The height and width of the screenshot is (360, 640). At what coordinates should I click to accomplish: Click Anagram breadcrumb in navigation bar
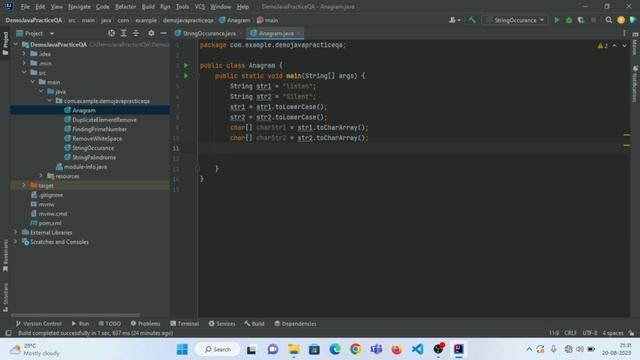click(x=235, y=20)
